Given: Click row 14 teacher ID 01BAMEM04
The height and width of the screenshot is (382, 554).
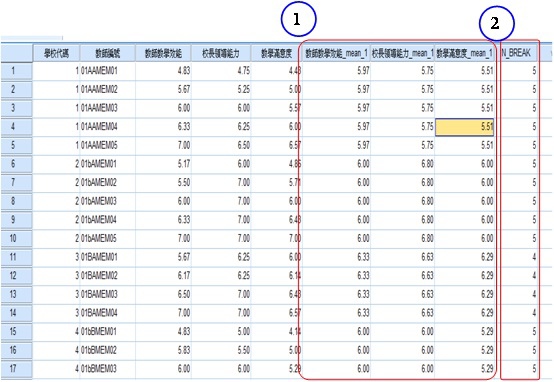Looking at the screenshot, I should pyautogui.click(x=108, y=313).
